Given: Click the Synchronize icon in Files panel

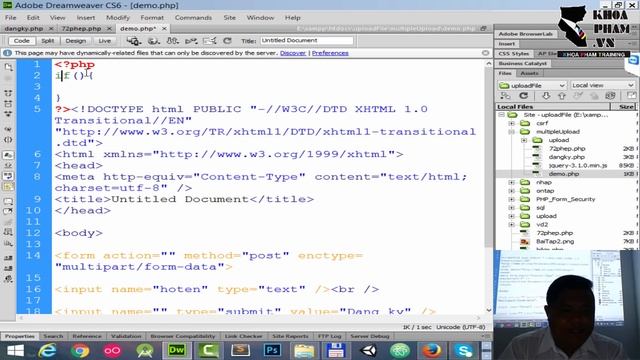Looking at the screenshot, I should (x=610, y=96).
